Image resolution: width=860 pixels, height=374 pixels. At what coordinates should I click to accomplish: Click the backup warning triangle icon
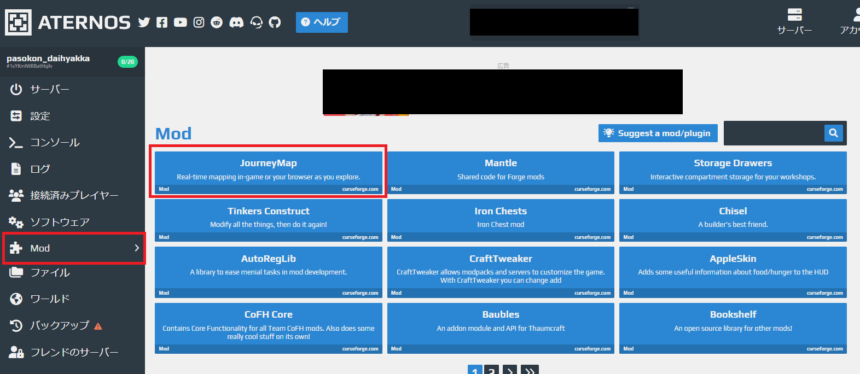click(98, 326)
